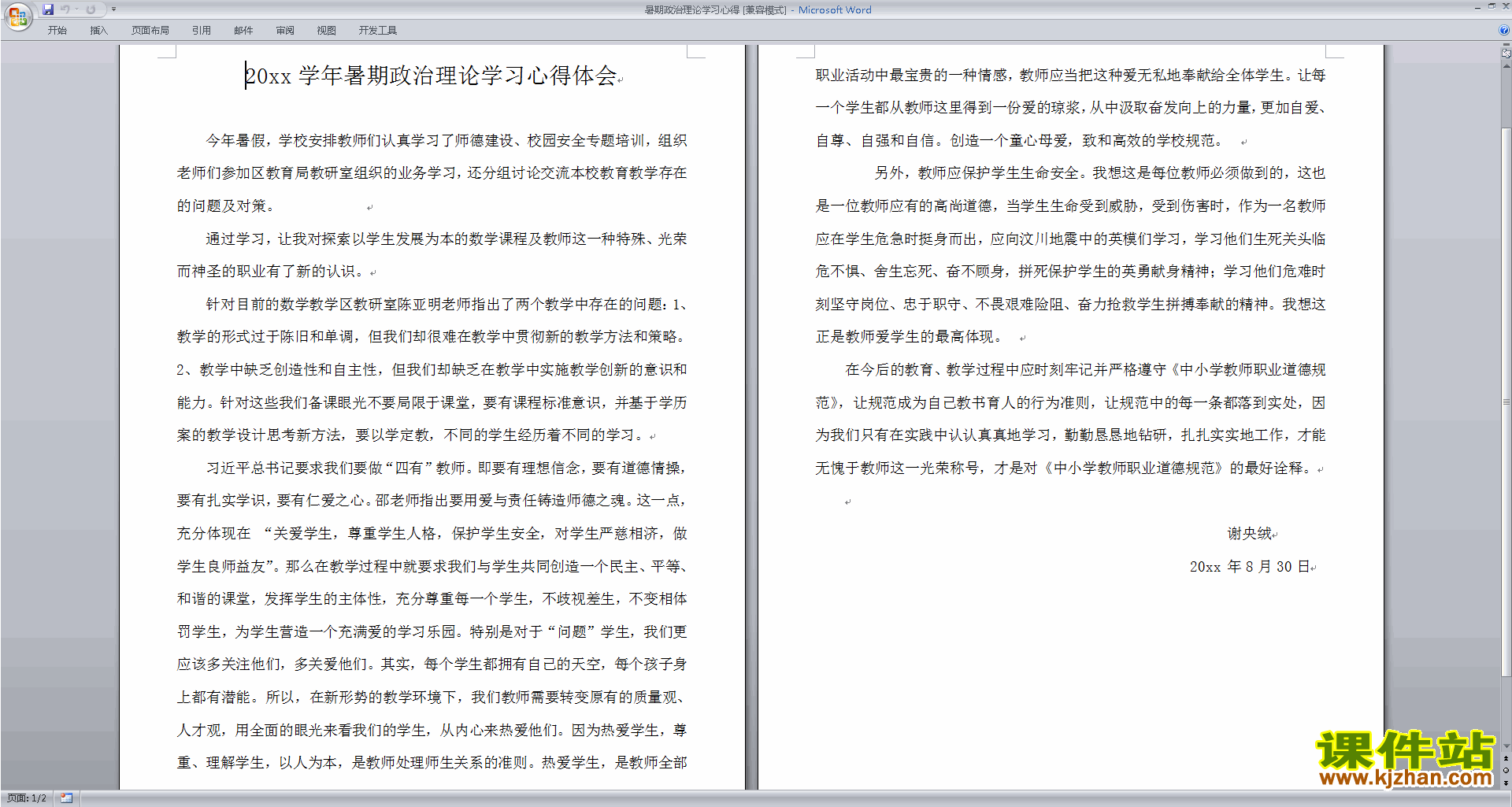Click the line ending 的问题及对策。
Screen dimensions: 1512x807
tap(226, 206)
